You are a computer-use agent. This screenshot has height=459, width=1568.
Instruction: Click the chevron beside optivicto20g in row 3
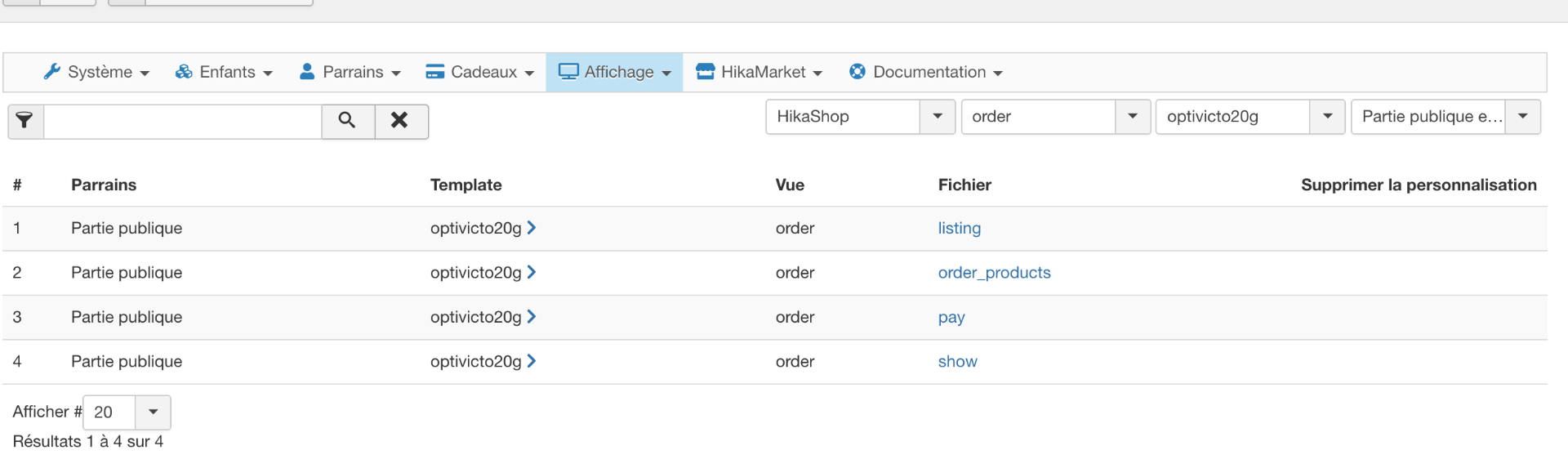[x=532, y=317]
